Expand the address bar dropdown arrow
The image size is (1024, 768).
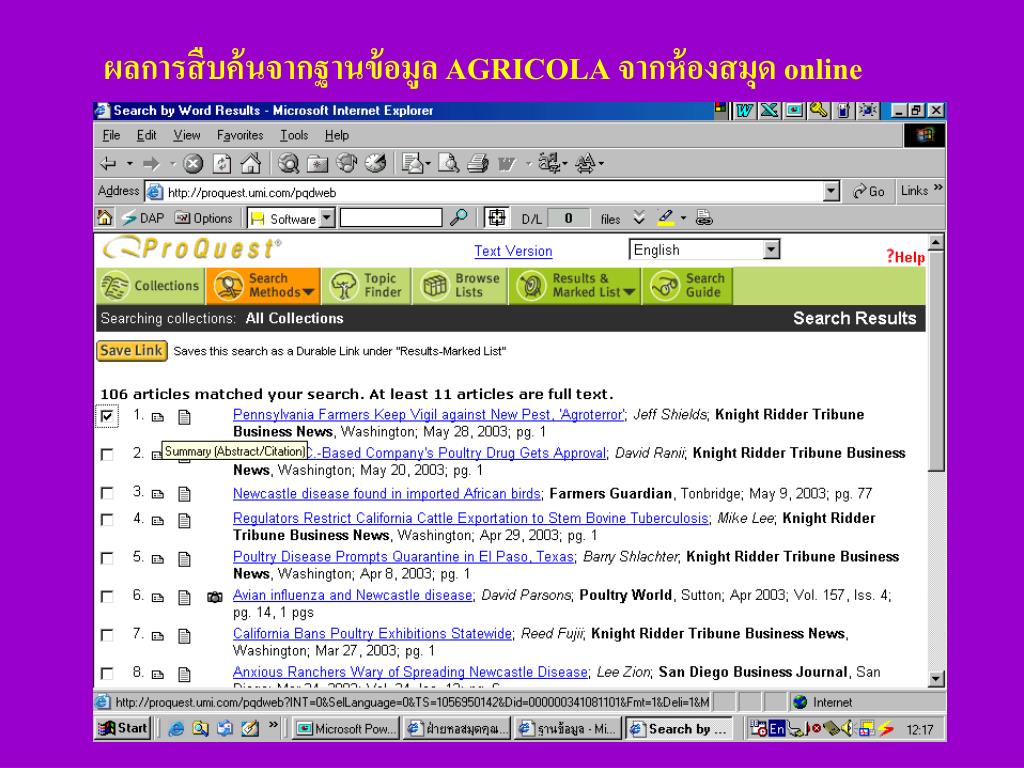[x=831, y=191]
